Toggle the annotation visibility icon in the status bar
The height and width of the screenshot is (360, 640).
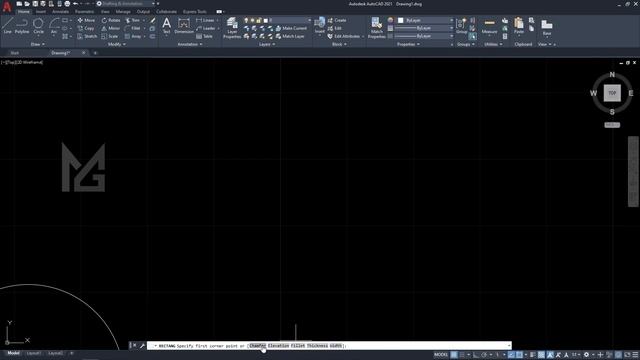coord(550,355)
